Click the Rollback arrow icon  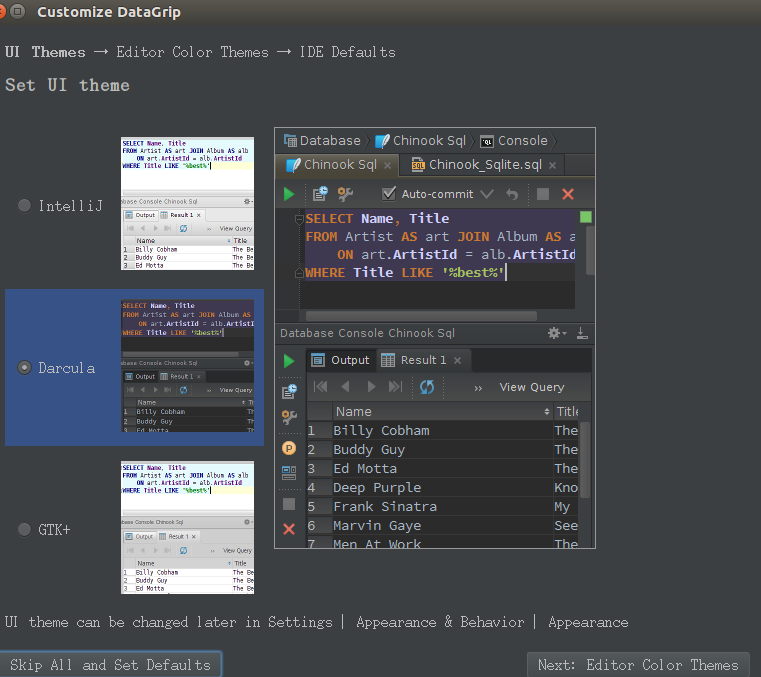pyautogui.click(x=512, y=194)
